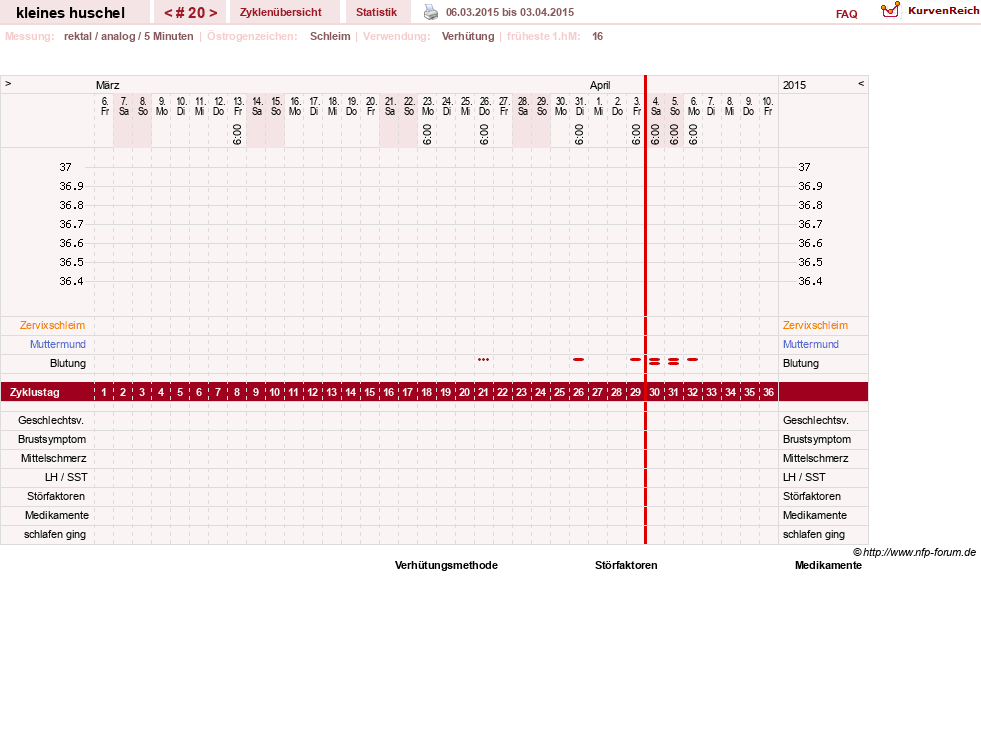Screen dimensions: 981x744
Task: Open the Statistik tab
Action: click(376, 12)
